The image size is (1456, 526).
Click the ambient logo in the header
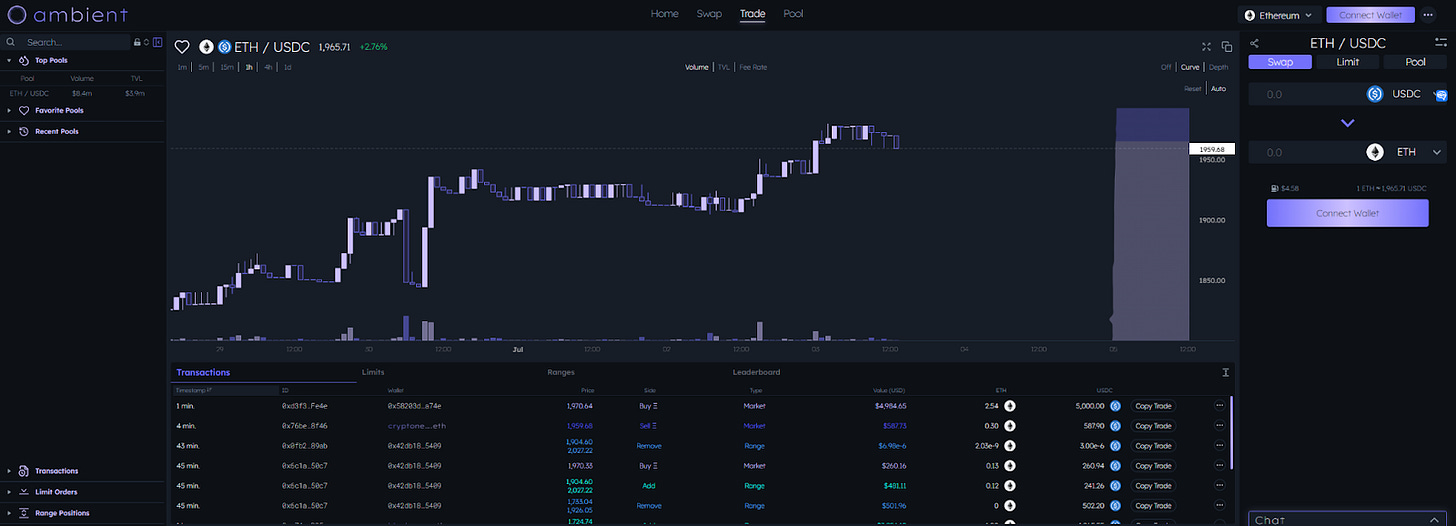coord(68,14)
